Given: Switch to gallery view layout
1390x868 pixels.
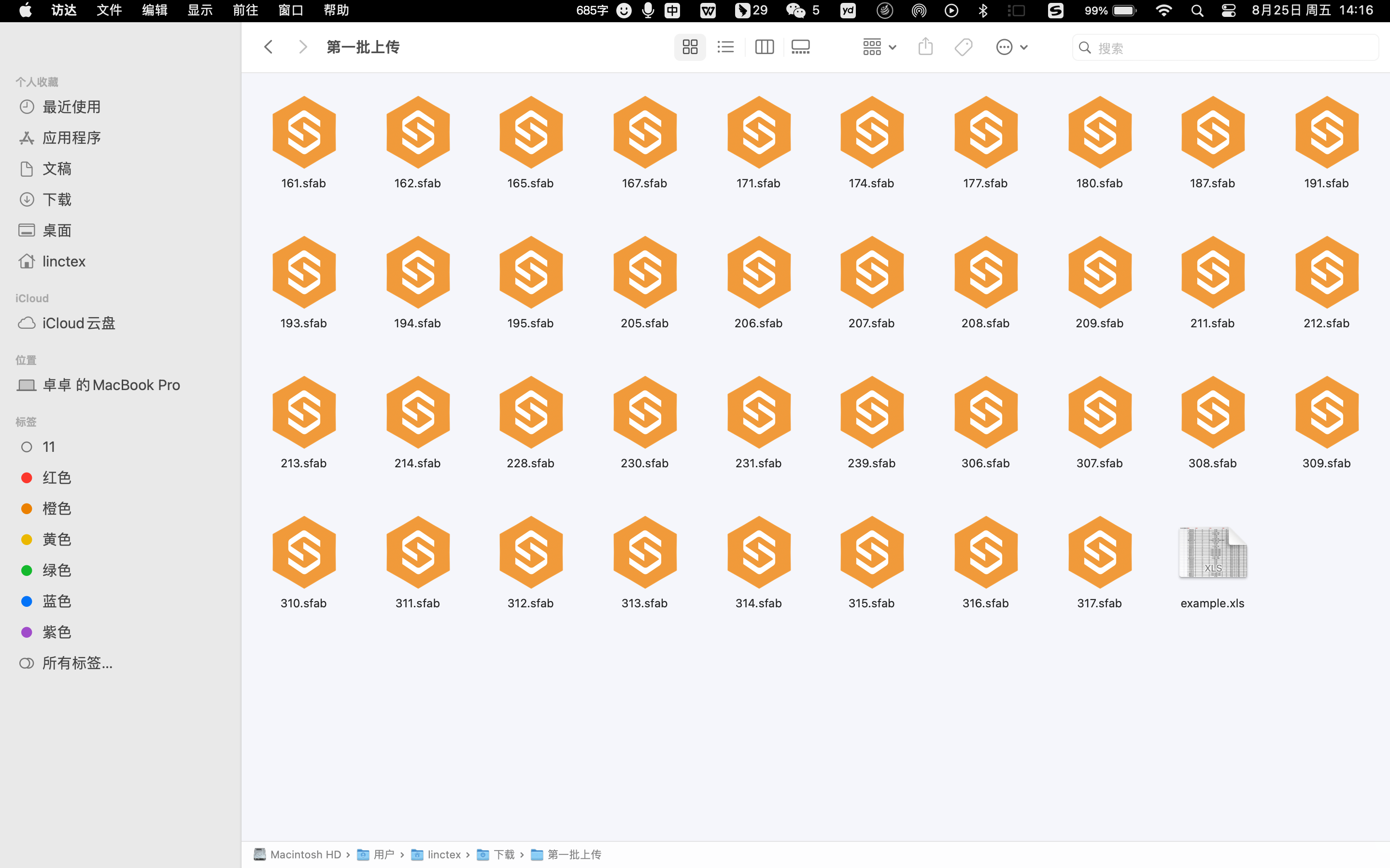Looking at the screenshot, I should 800,47.
